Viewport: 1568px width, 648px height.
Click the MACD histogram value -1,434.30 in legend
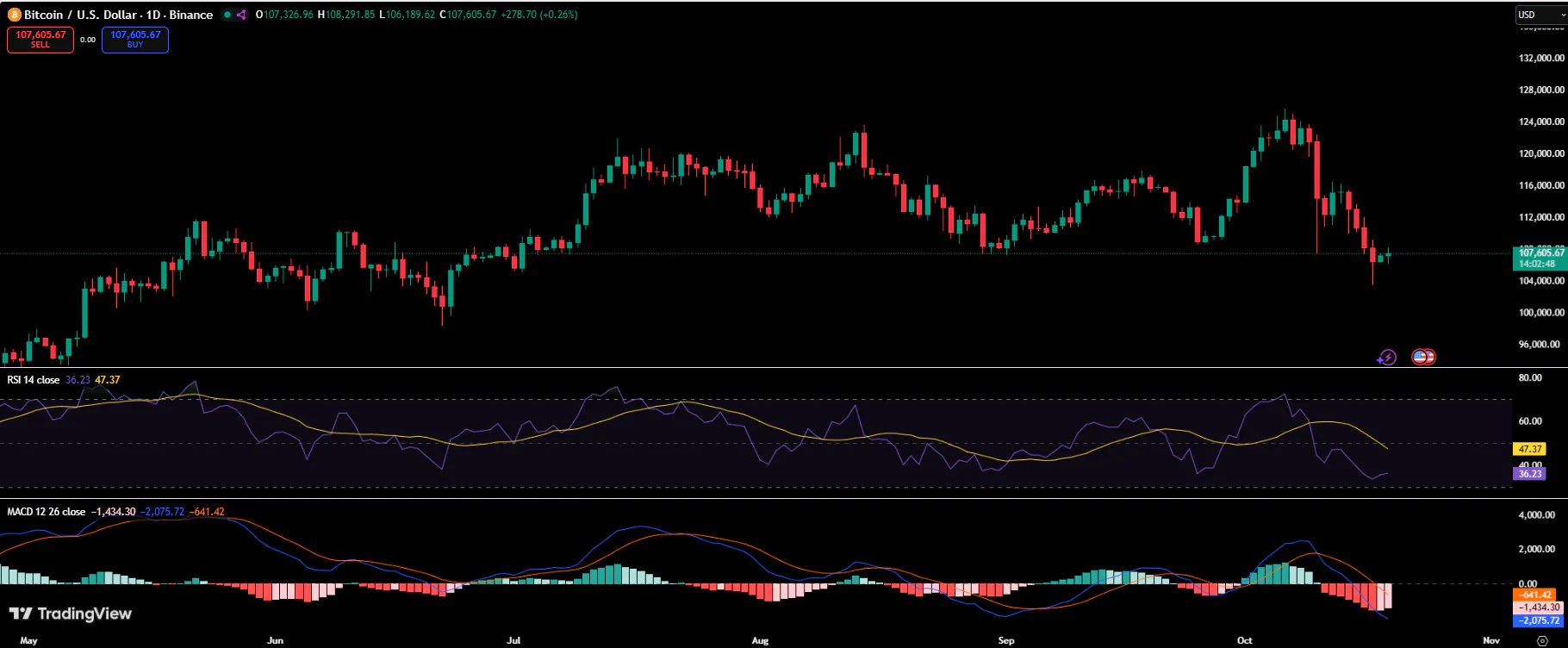(114, 512)
